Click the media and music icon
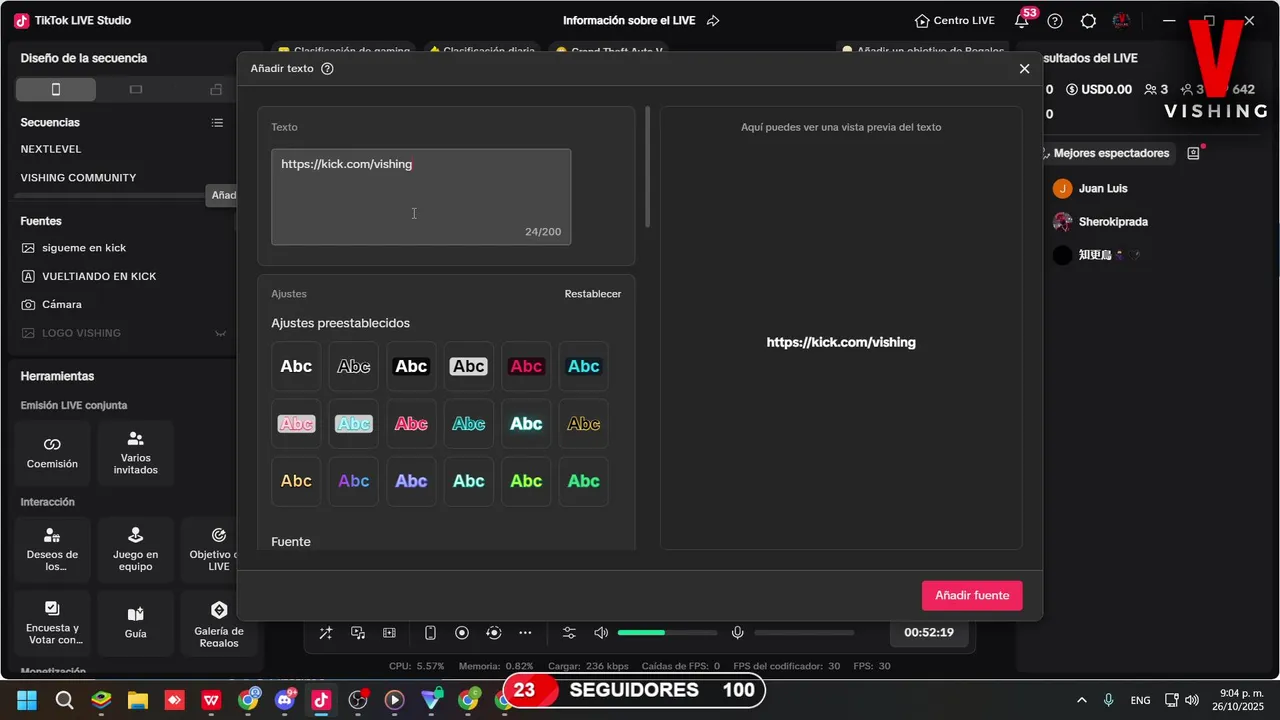Image resolution: width=1280 pixels, height=720 pixels. point(358,633)
